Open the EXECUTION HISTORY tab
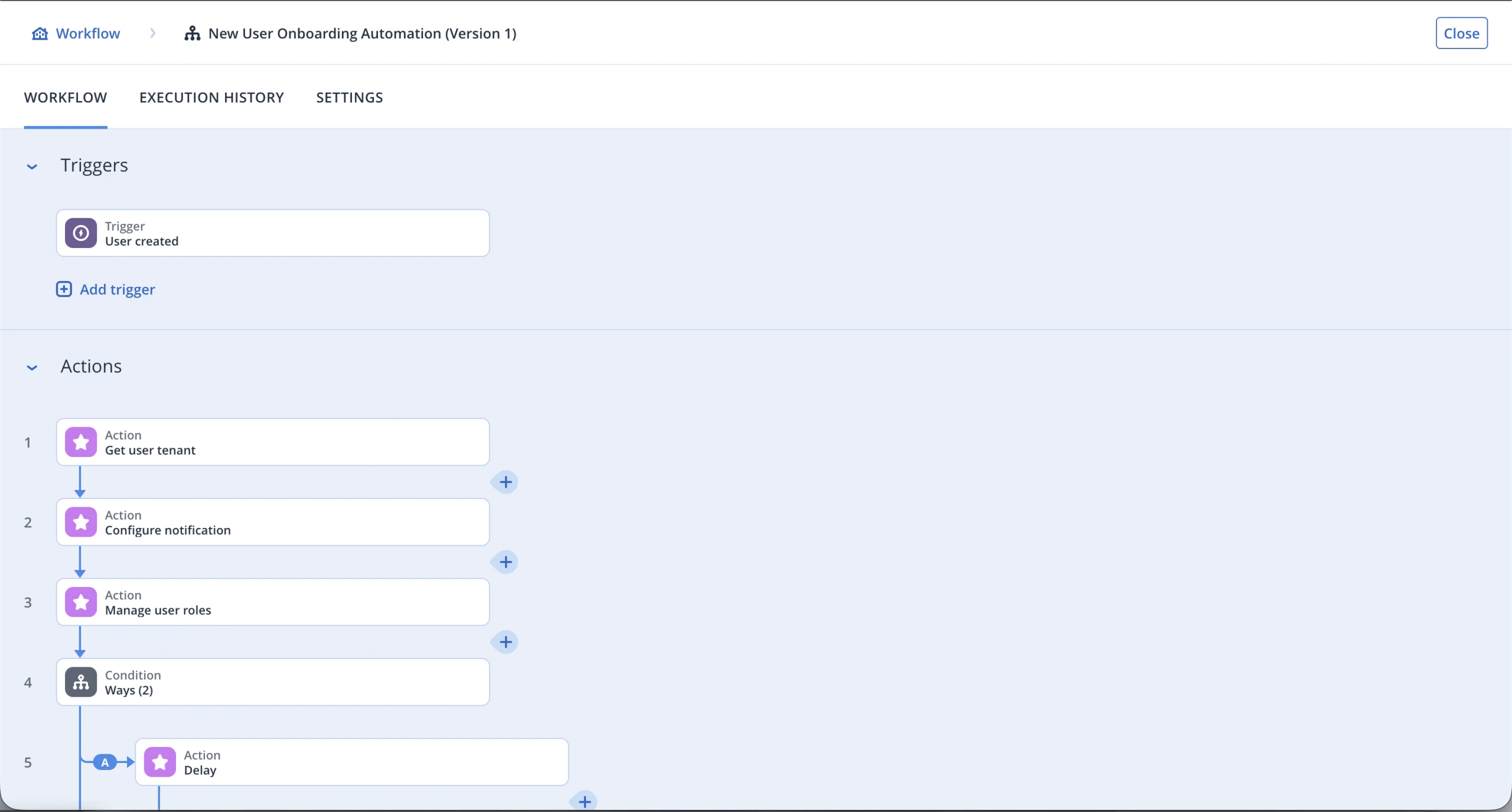The image size is (1512, 812). (x=211, y=97)
